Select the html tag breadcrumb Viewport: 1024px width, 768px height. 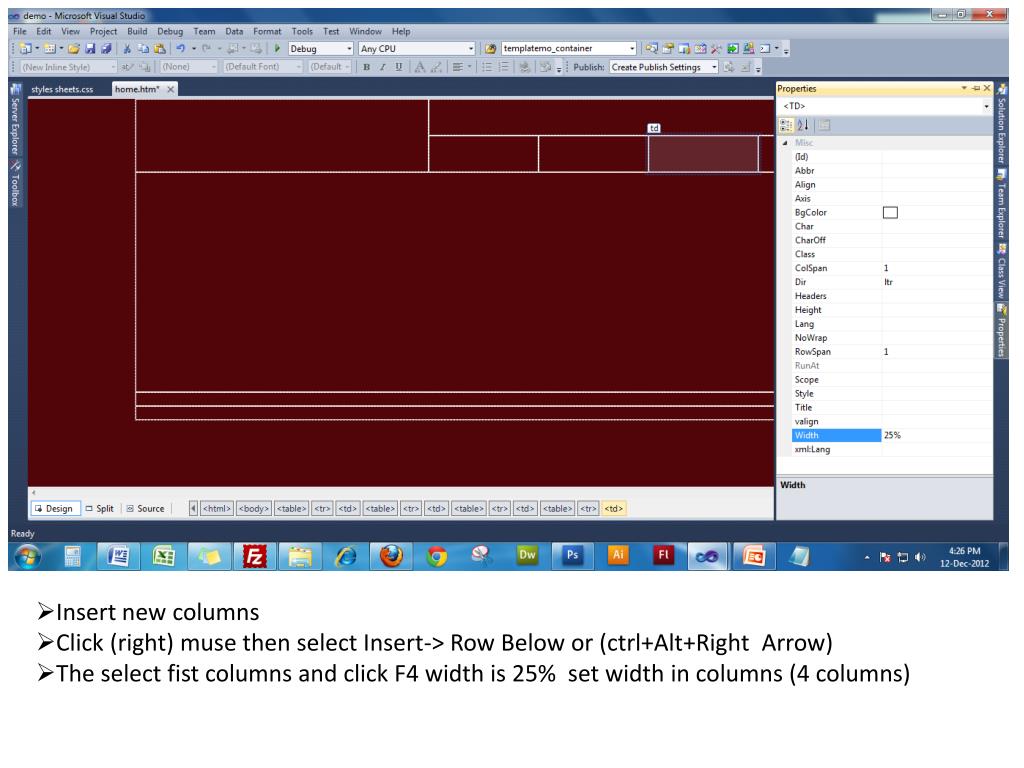point(217,509)
